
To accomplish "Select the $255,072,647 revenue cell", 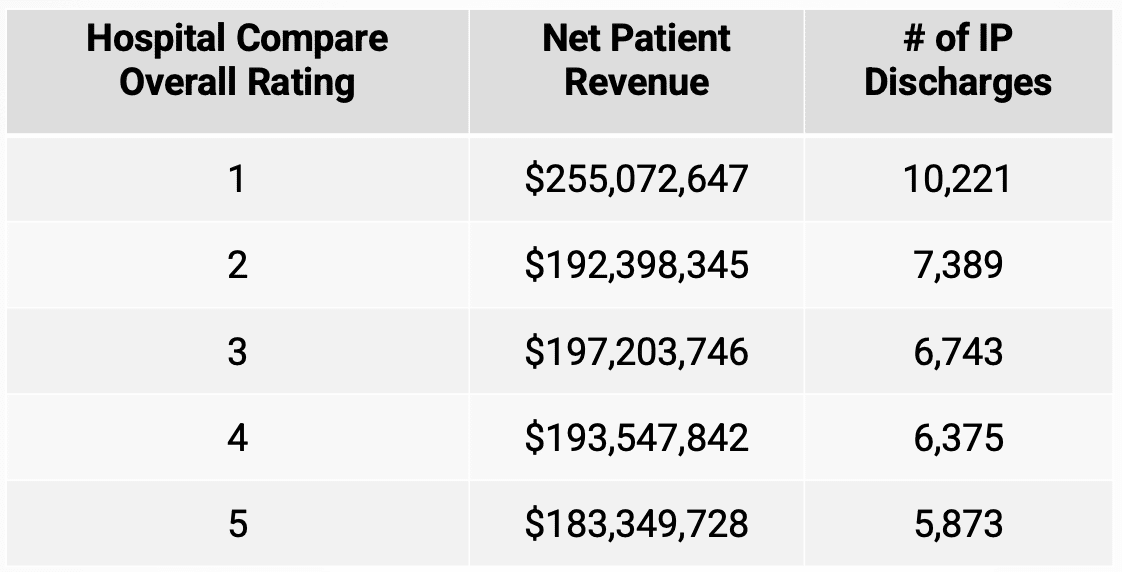I will click(x=636, y=179).
